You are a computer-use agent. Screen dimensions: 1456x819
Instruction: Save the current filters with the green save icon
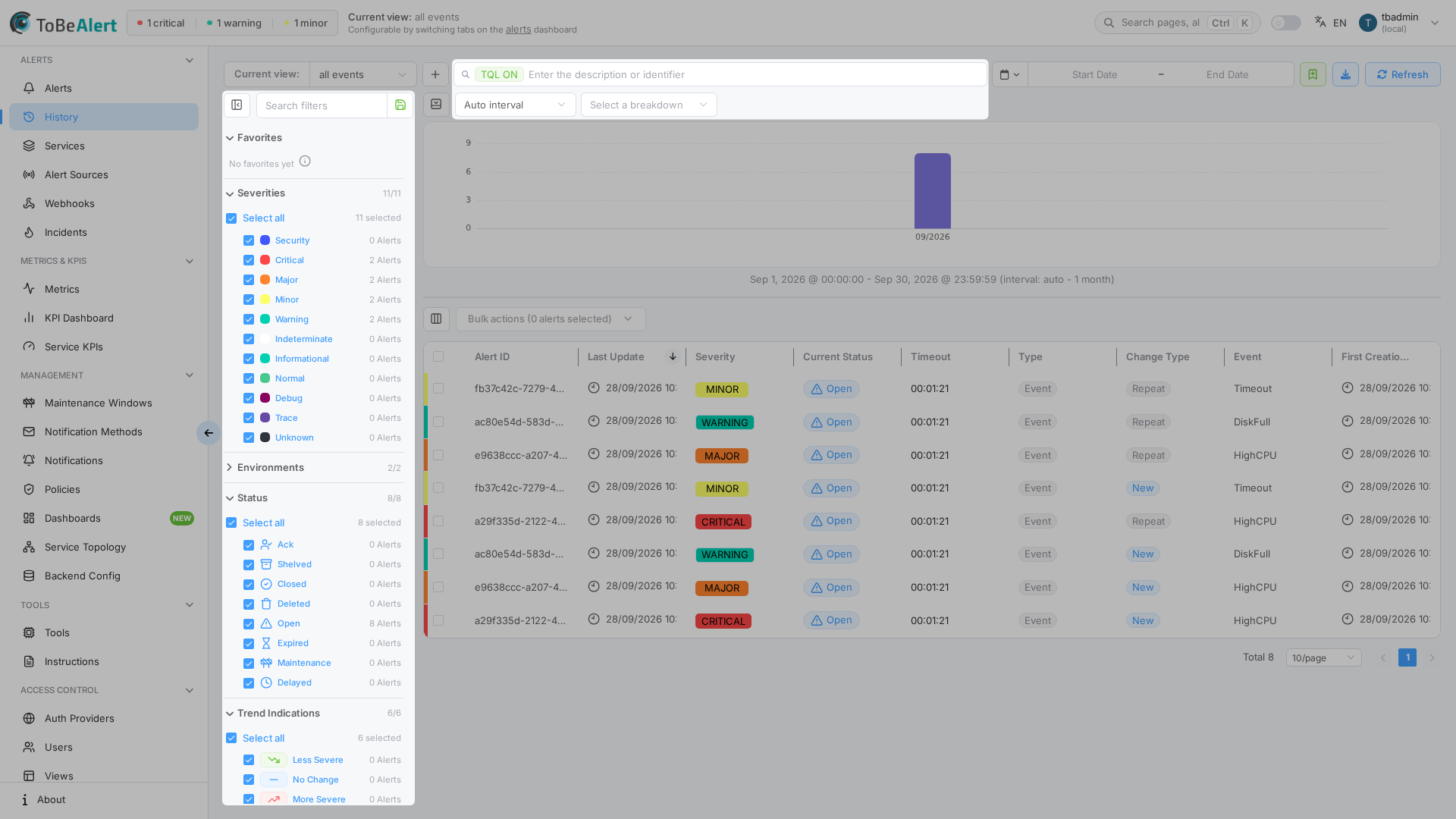click(400, 105)
